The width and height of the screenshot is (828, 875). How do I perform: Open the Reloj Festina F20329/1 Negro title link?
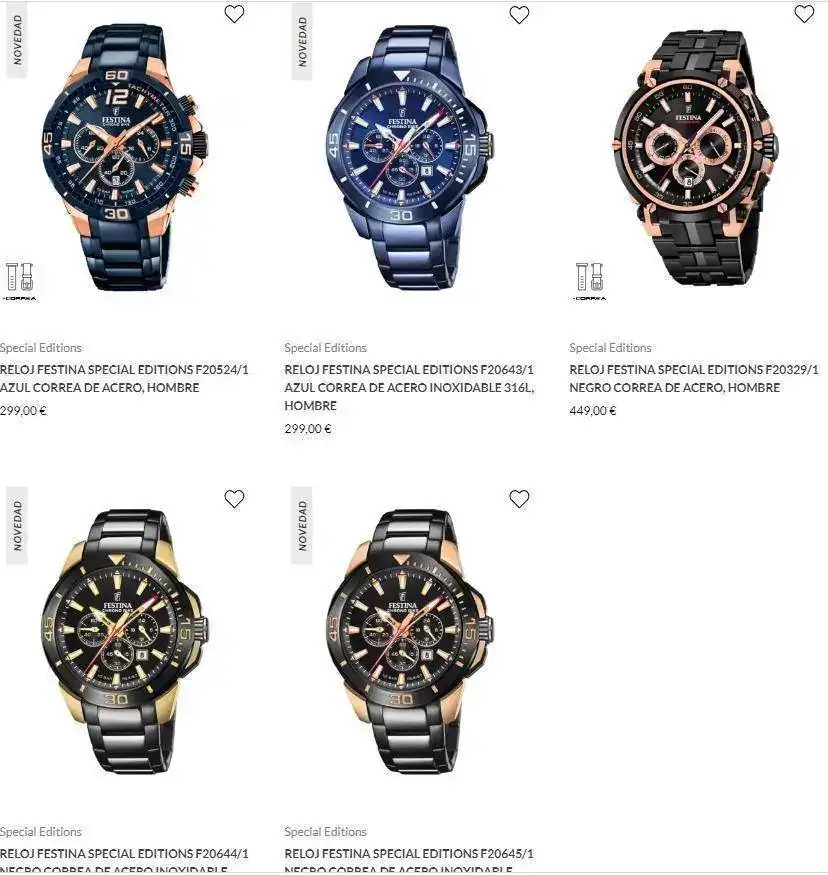click(694, 378)
